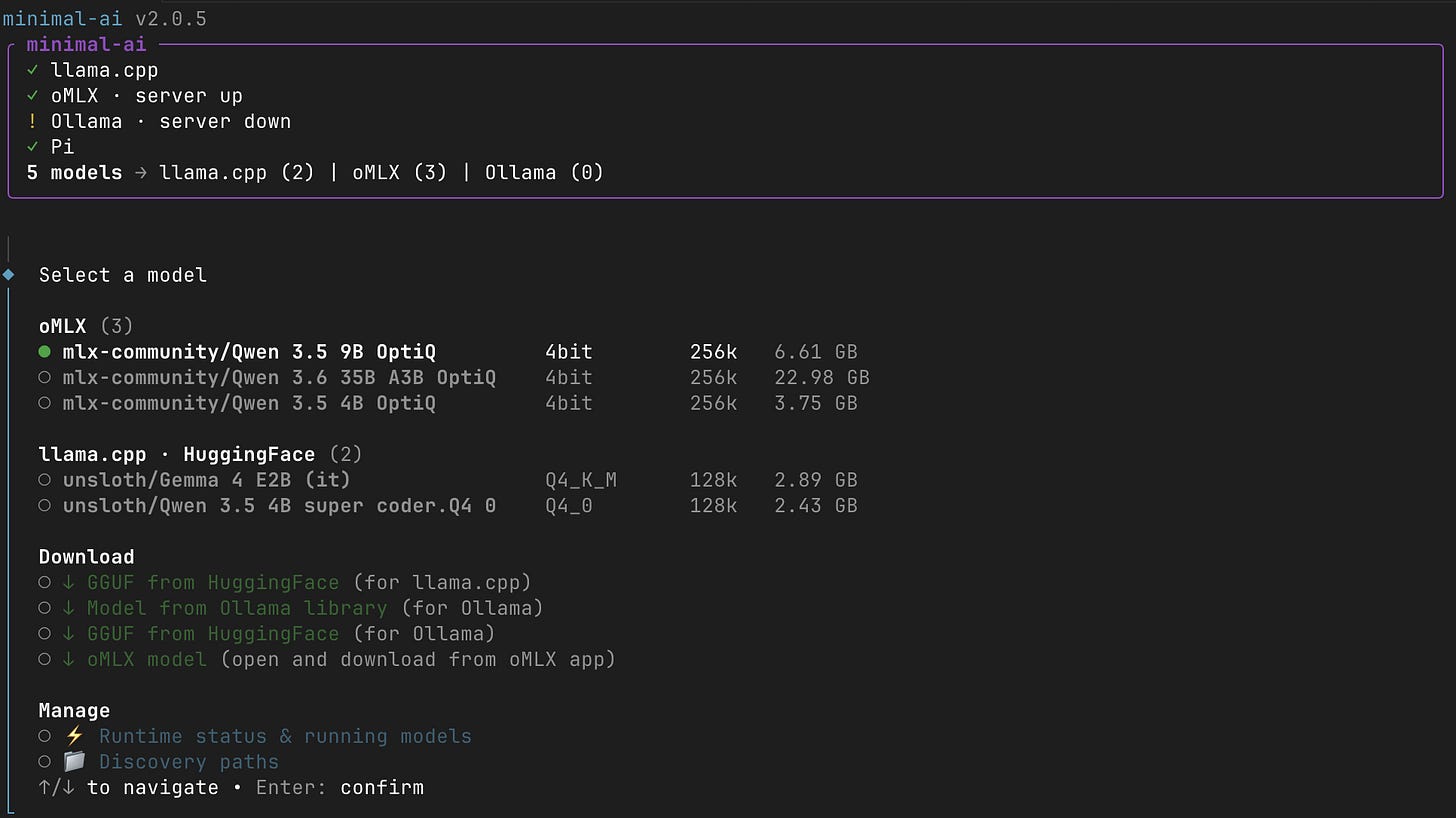Click the 128k context on Gemma 4 E2B row
Screen dimensions: 1456x818
[714, 480]
